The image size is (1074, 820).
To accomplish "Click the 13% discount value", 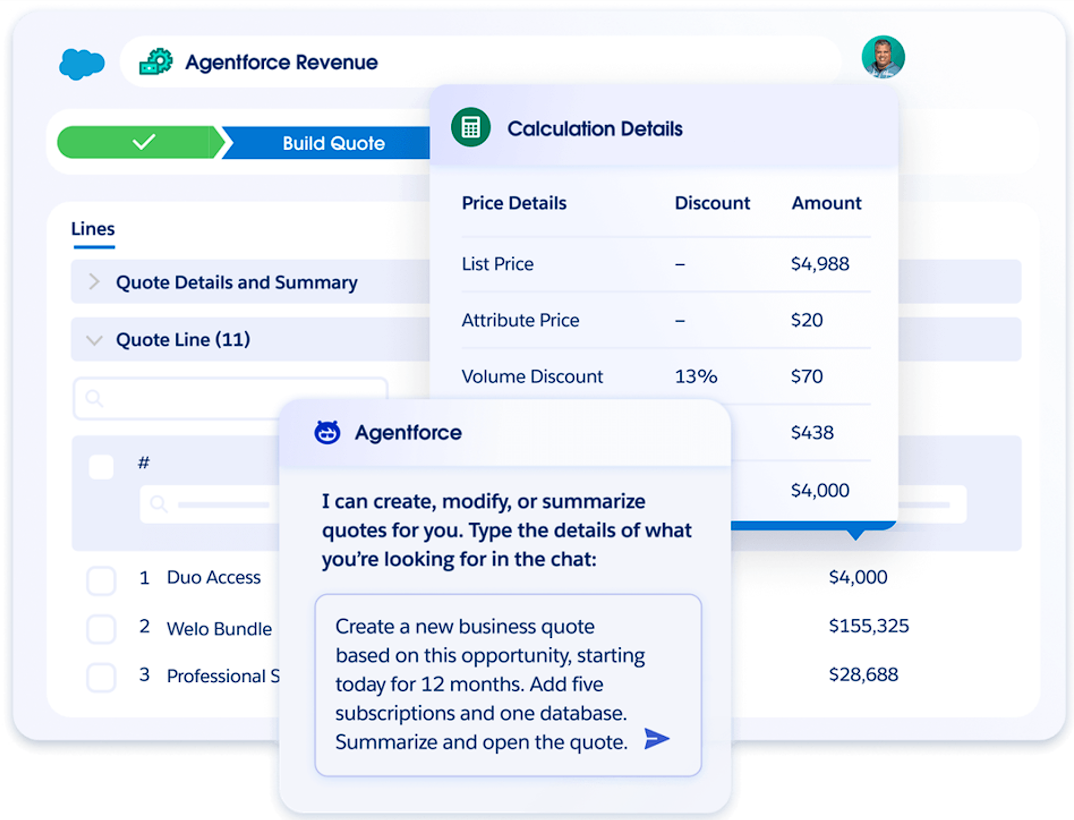I will 696,376.
